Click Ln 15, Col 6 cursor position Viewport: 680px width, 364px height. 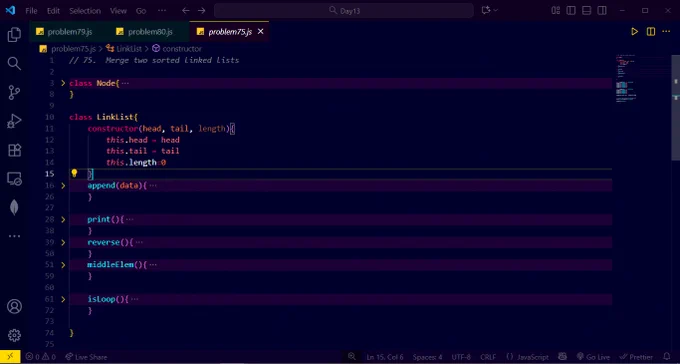click(x=385, y=357)
